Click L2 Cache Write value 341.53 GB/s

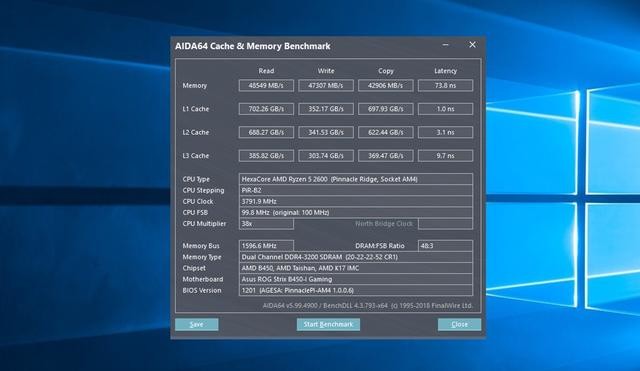(326, 132)
